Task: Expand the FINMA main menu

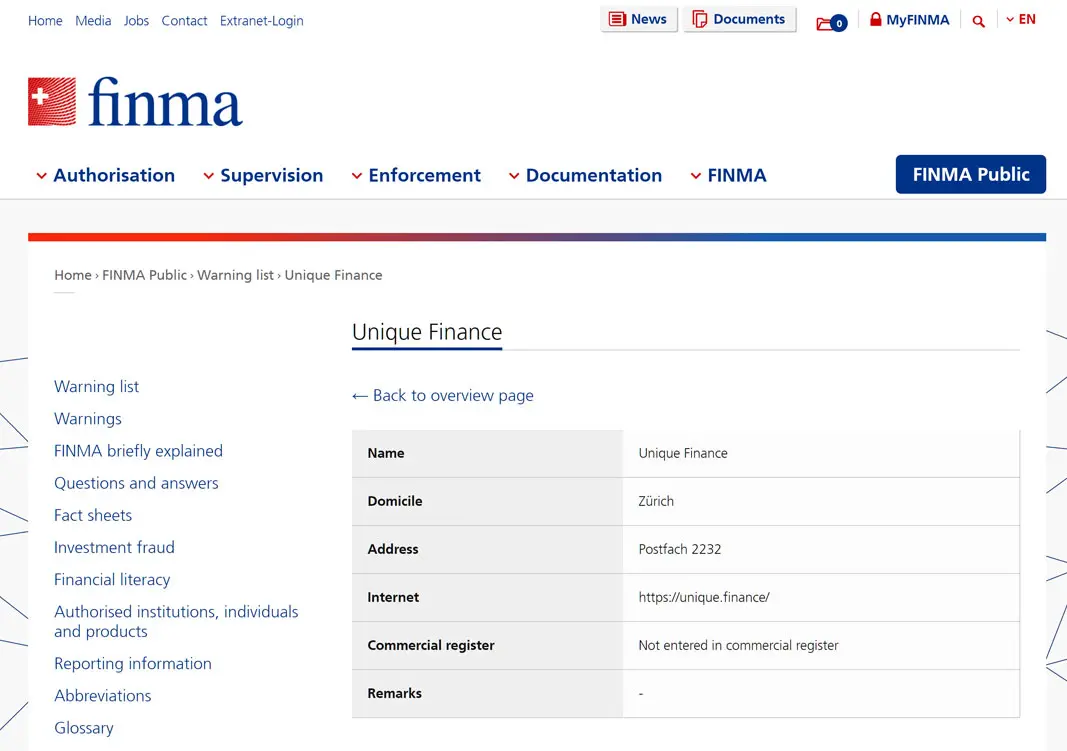Action: (x=728, y=176)
